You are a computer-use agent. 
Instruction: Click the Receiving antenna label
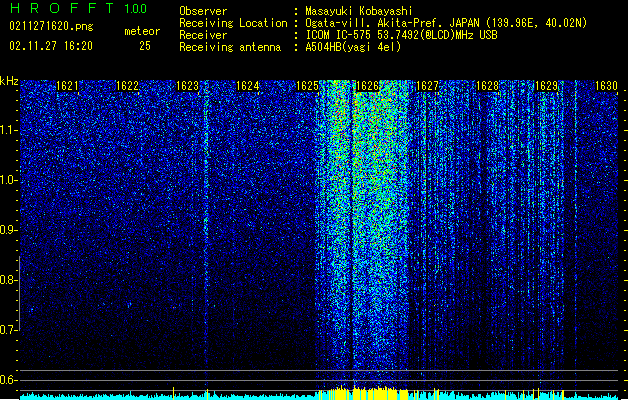[230, 47]
